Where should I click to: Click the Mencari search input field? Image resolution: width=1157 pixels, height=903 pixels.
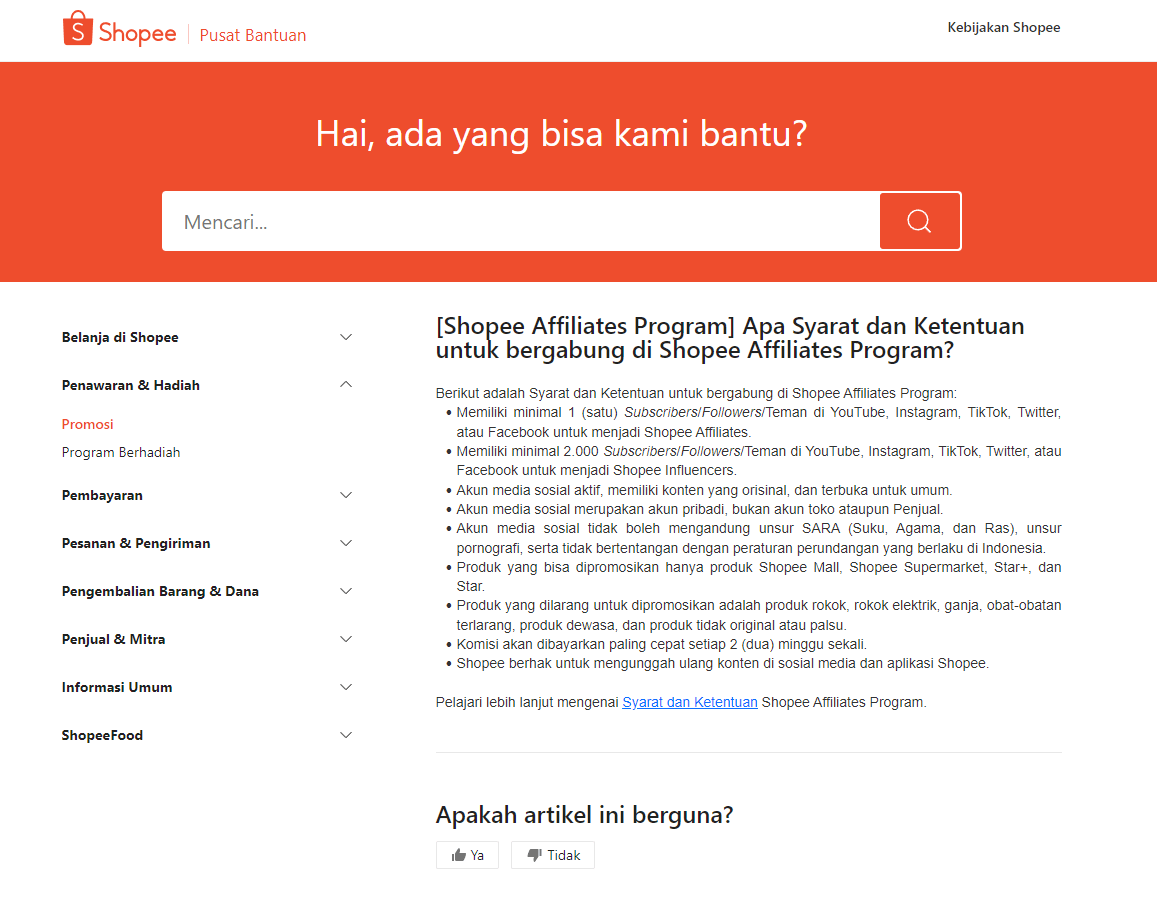tap(520, 220)
